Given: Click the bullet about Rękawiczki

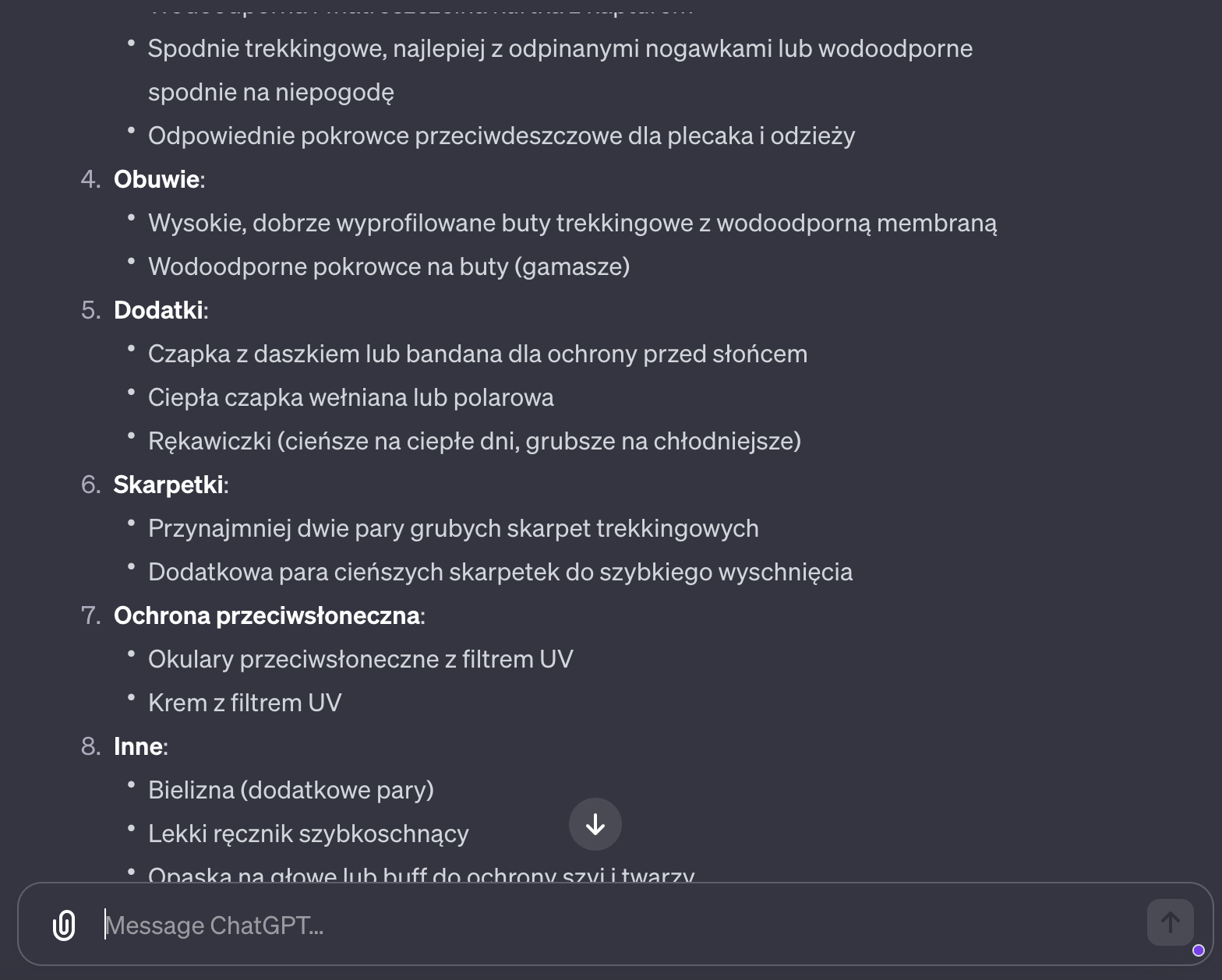Looking at the screenshot, I should click(475, 440).
